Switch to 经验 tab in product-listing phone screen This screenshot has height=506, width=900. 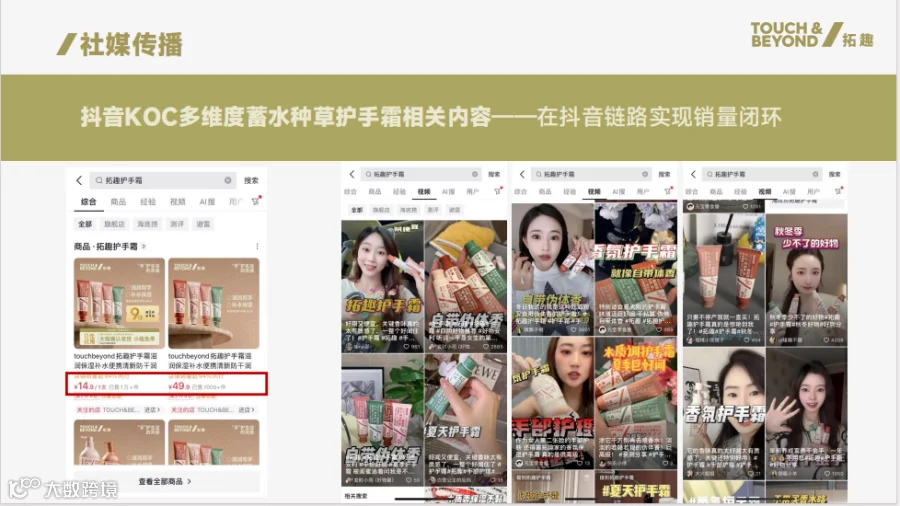tap(148, 201)
